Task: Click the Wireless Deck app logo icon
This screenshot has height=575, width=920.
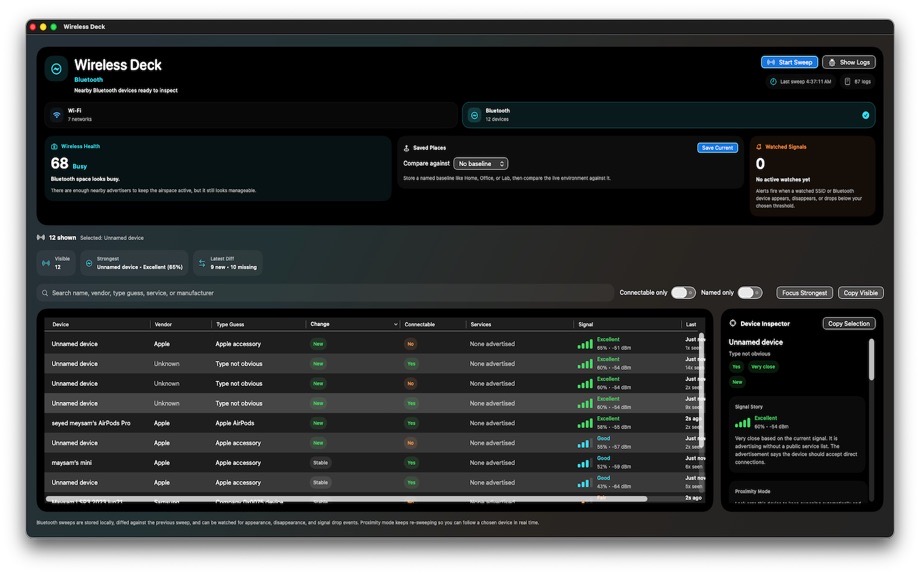Action: point(56,69)
